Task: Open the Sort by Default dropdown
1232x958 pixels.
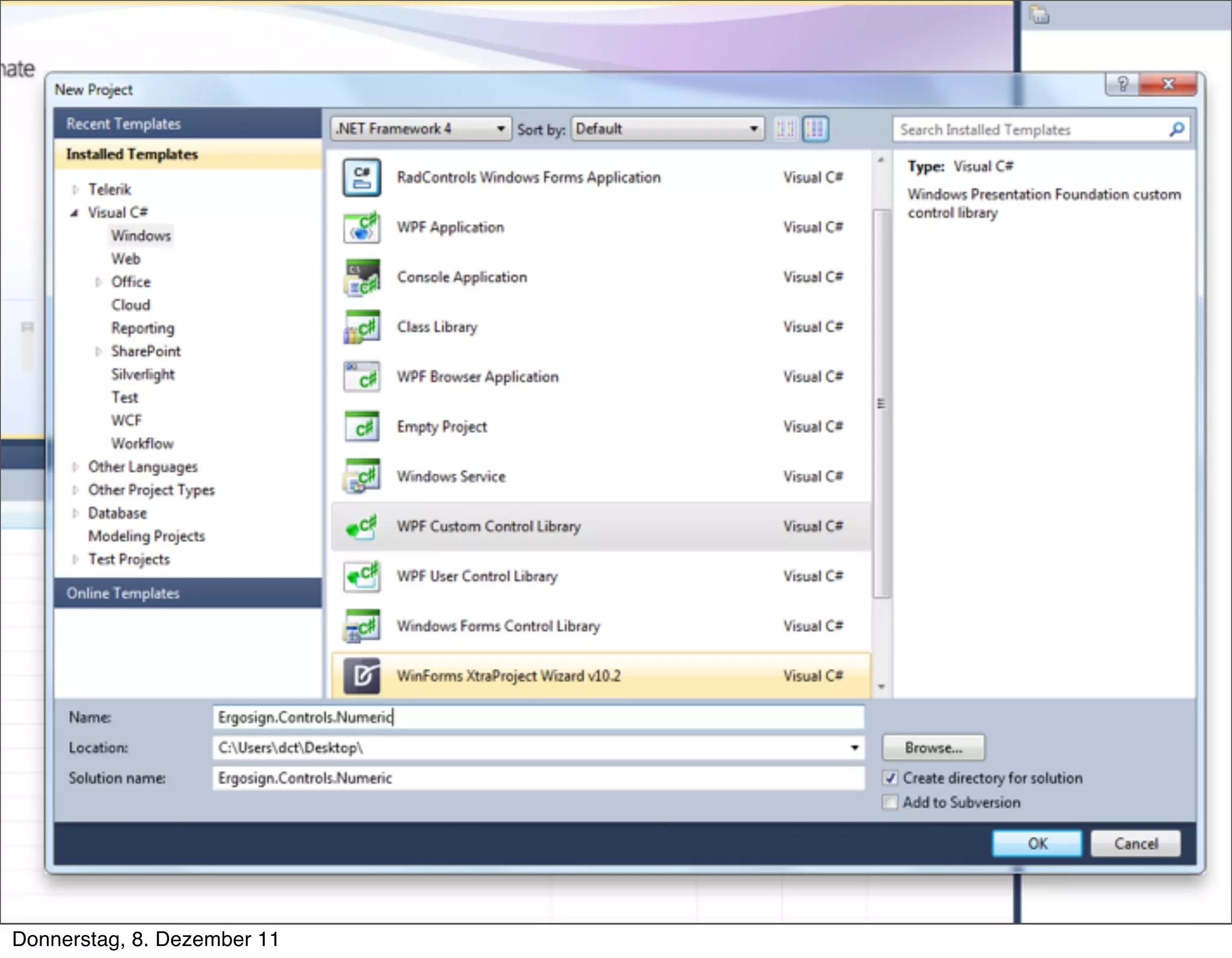Action: [x=667, y=129]
